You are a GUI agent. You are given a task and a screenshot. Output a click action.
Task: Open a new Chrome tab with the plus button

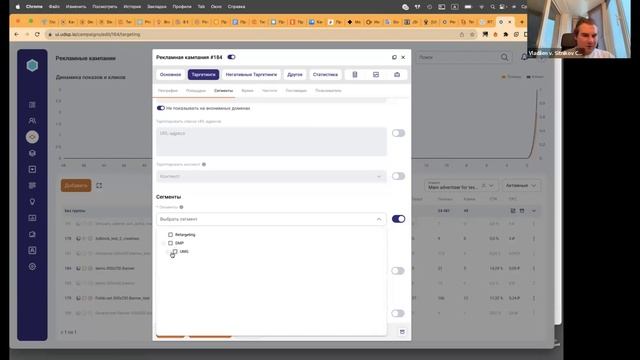[x=522, y=22]
